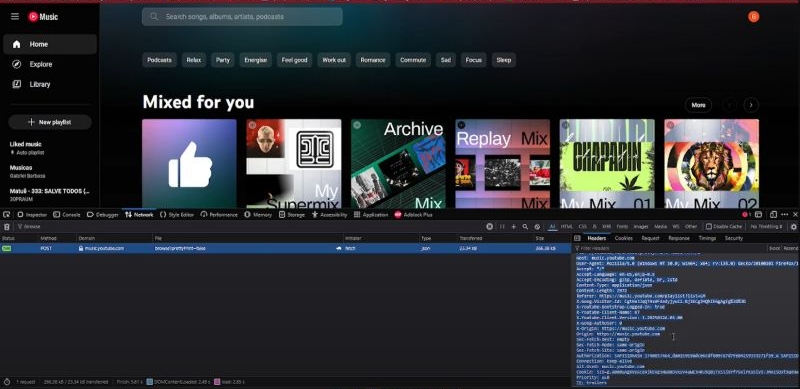
Task: Select the Party chip
Action: (223, 60)
